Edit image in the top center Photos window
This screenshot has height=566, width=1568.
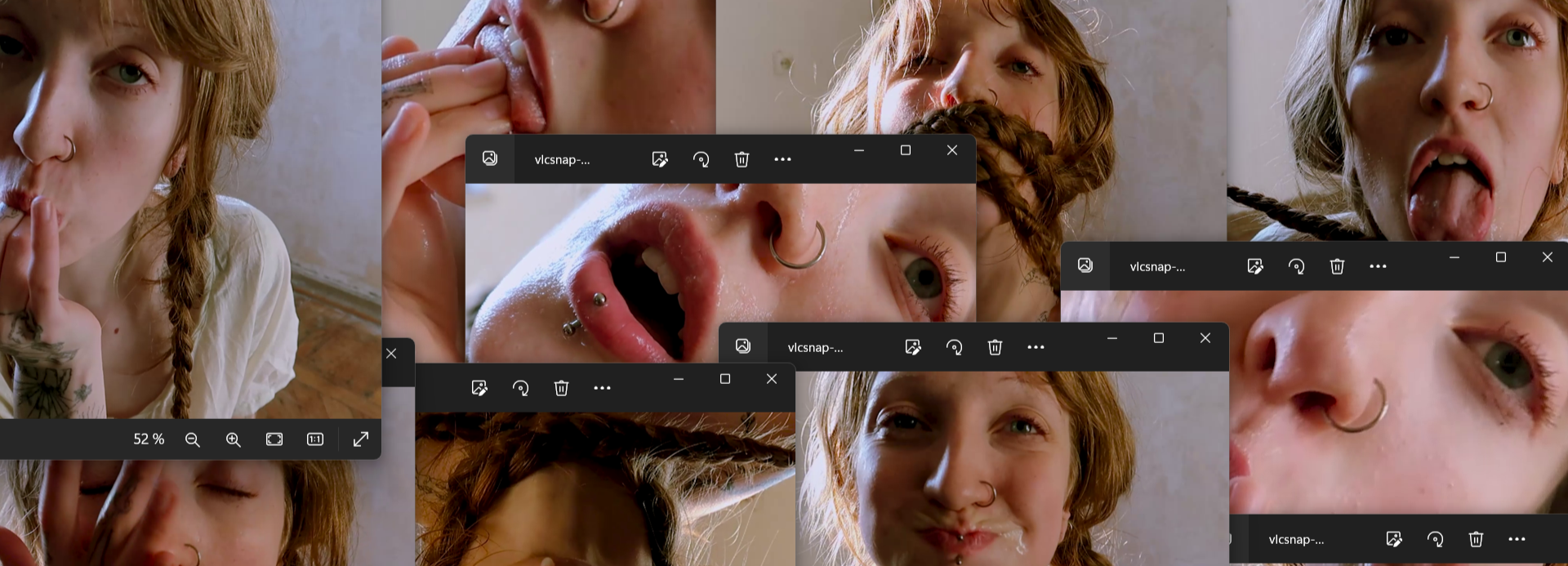(x=660, y=159)
